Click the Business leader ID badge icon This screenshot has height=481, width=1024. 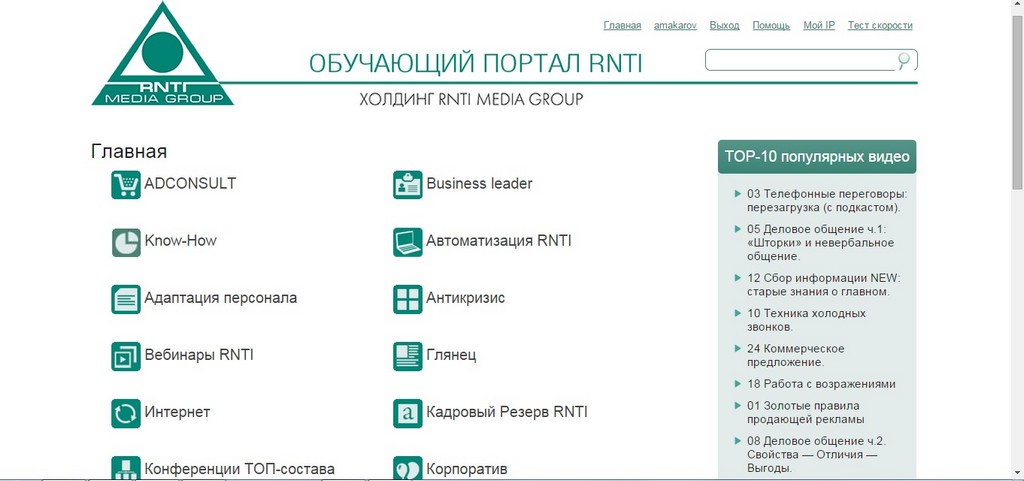(408, 185)
